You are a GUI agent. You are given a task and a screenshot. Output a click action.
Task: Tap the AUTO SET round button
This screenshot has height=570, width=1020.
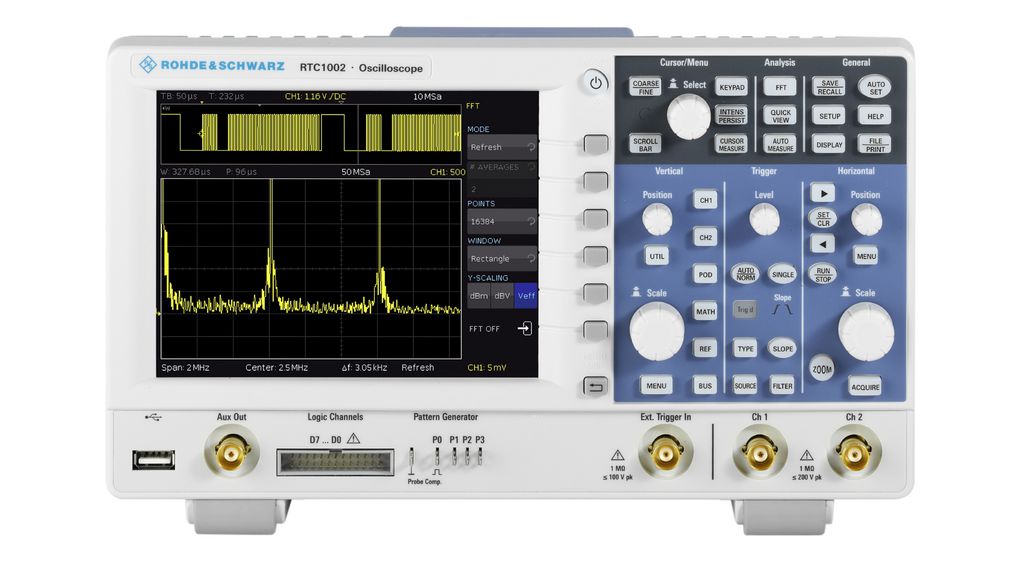tap(876, 87)
